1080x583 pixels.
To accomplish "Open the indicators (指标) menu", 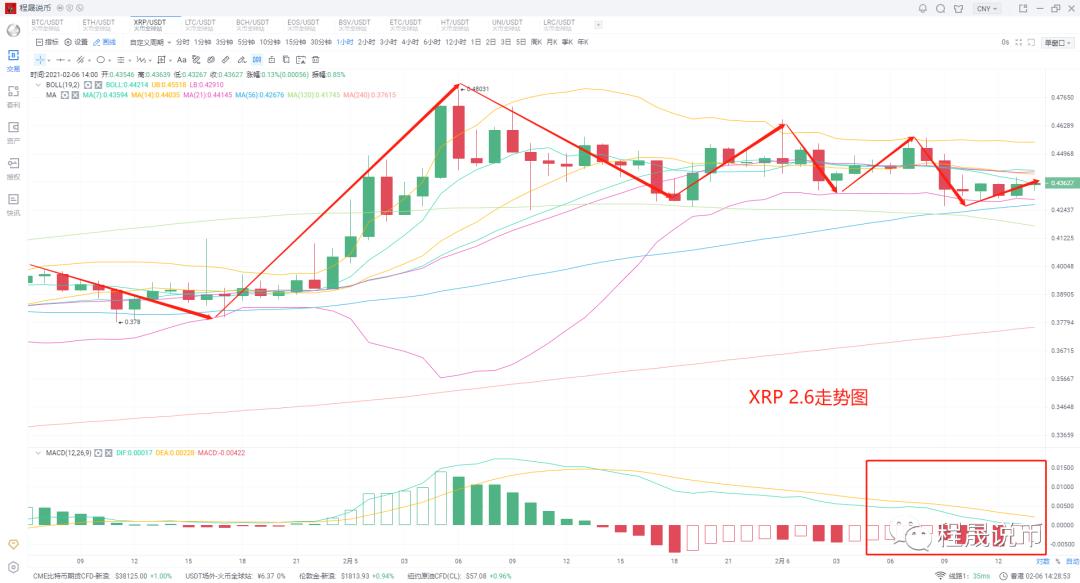I will click(x=47, y=42).
